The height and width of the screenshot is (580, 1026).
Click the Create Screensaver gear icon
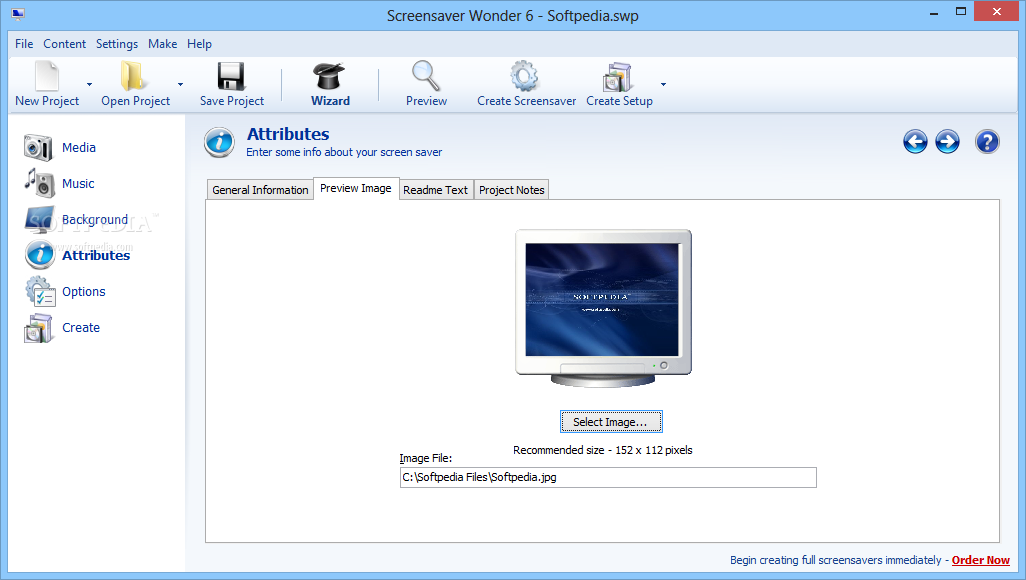(525, 76)
